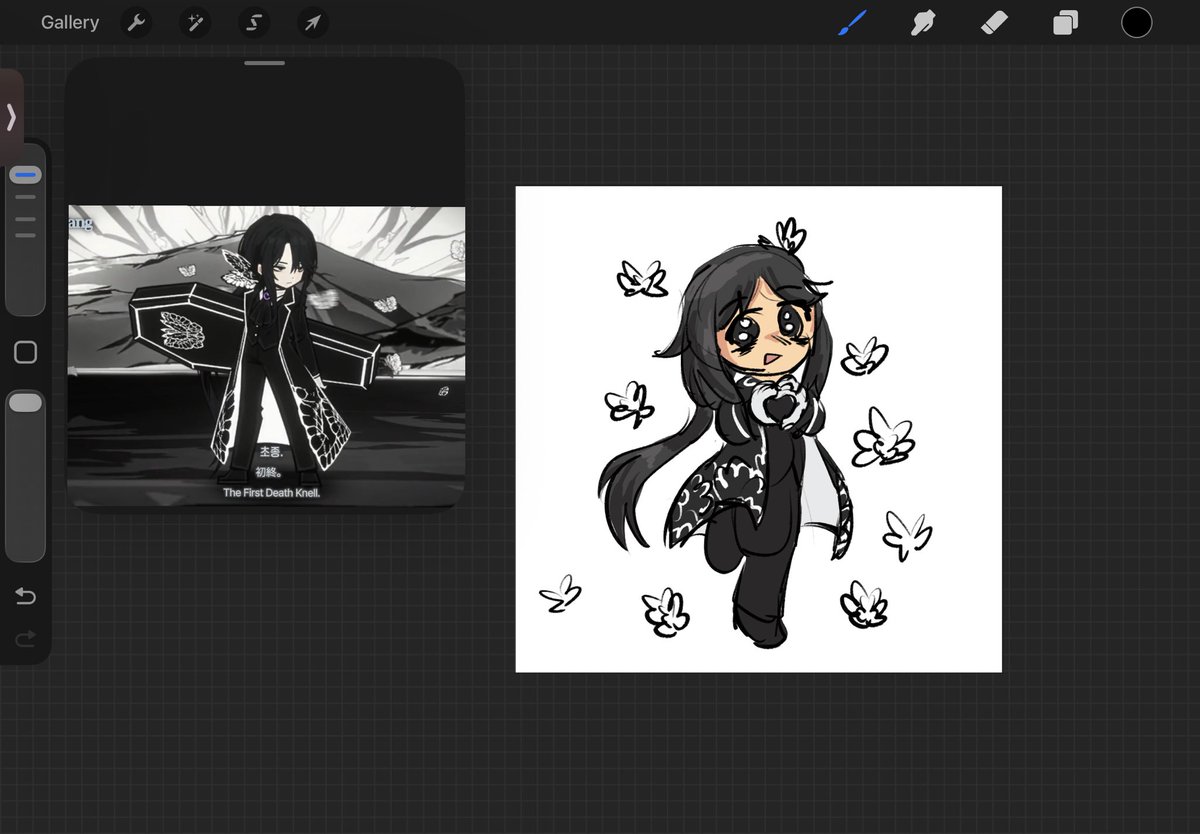1200x834 pixels.
Task: Redo the last action
Action: (25, 638)
